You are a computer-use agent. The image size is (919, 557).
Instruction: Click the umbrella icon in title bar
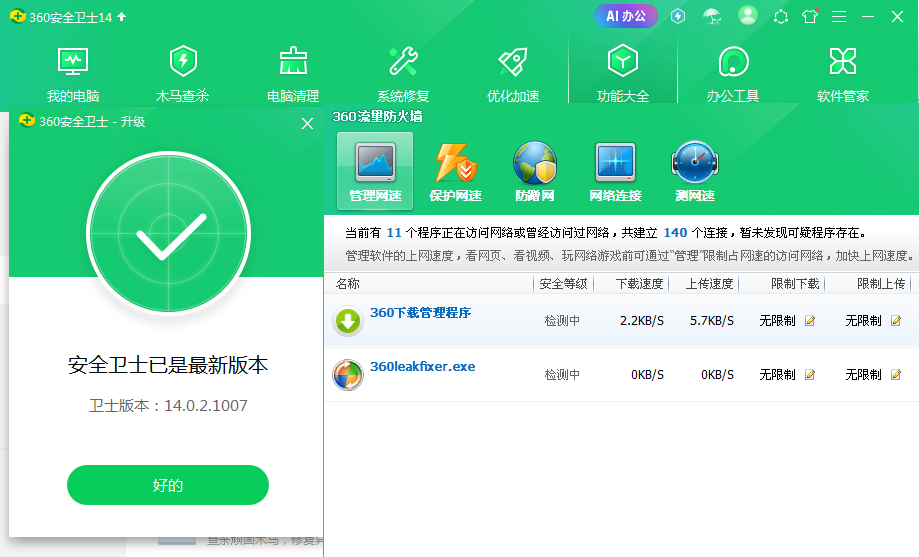712,16
